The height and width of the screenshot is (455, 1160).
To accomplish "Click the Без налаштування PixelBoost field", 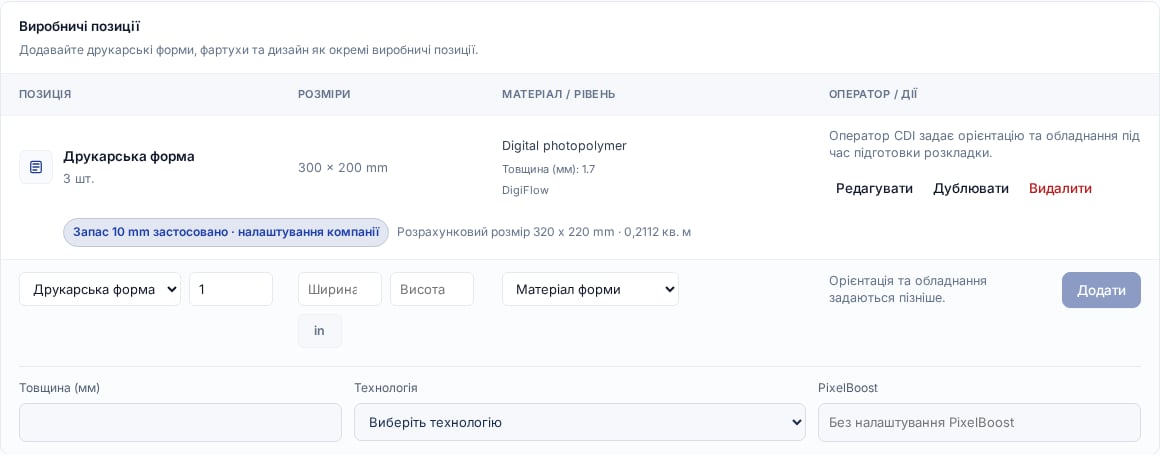I will pyautogui.click(x=979, y=422).
